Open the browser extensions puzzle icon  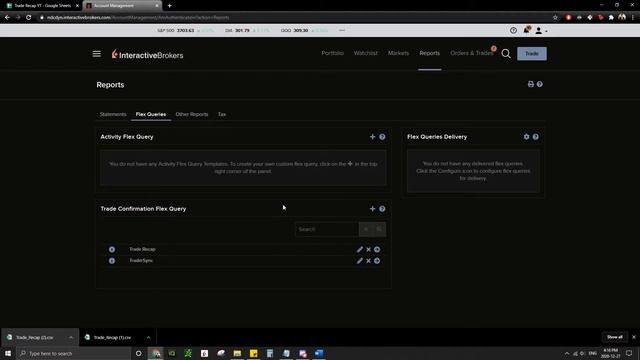coord(611,18)
